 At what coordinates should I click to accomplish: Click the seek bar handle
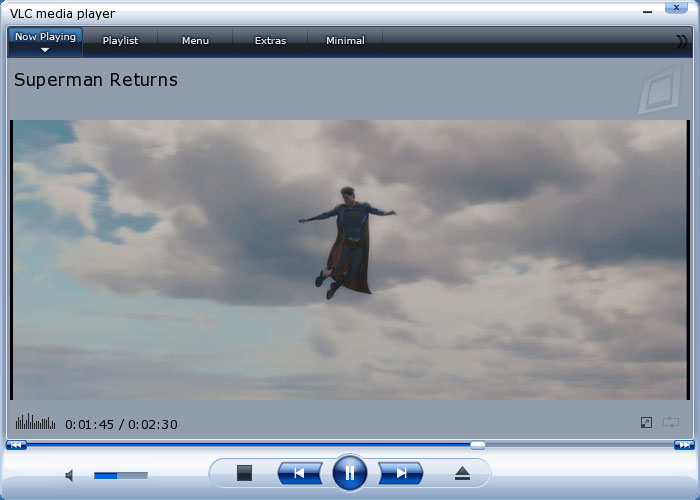pyautogui.click(x=478, y=445)
